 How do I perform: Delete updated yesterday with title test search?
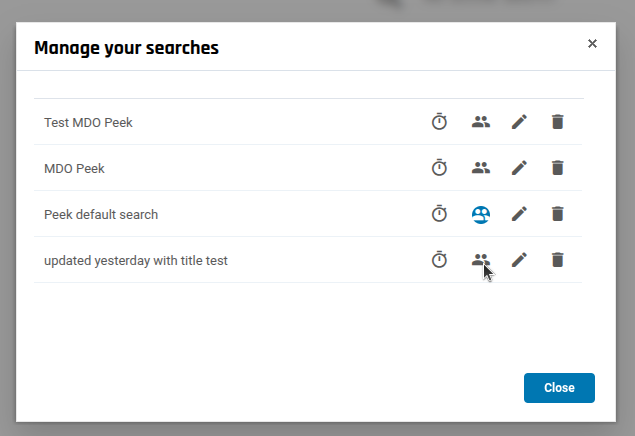pyautogui.click(x=558, y=260)
